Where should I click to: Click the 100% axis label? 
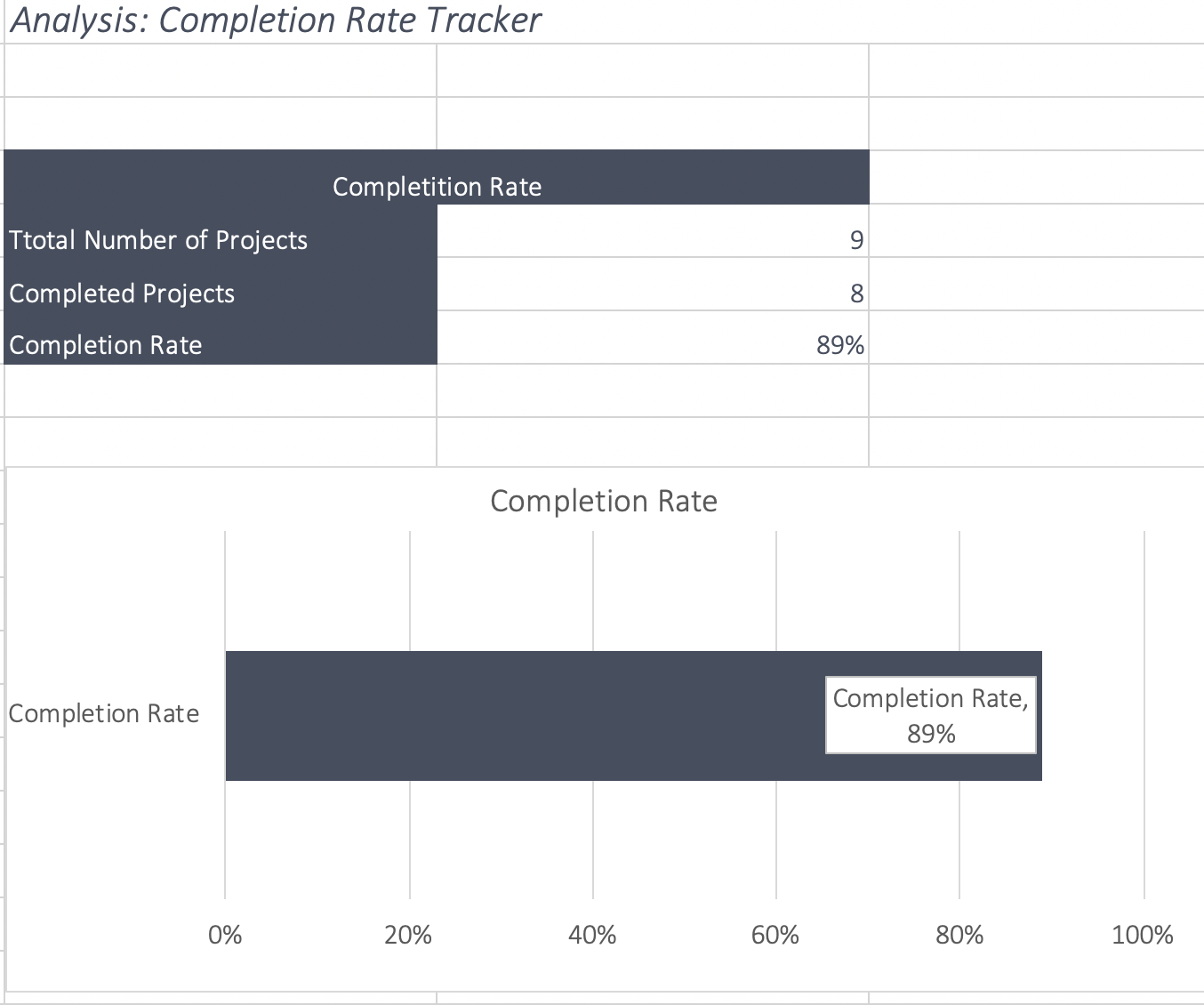[1143, 935]
